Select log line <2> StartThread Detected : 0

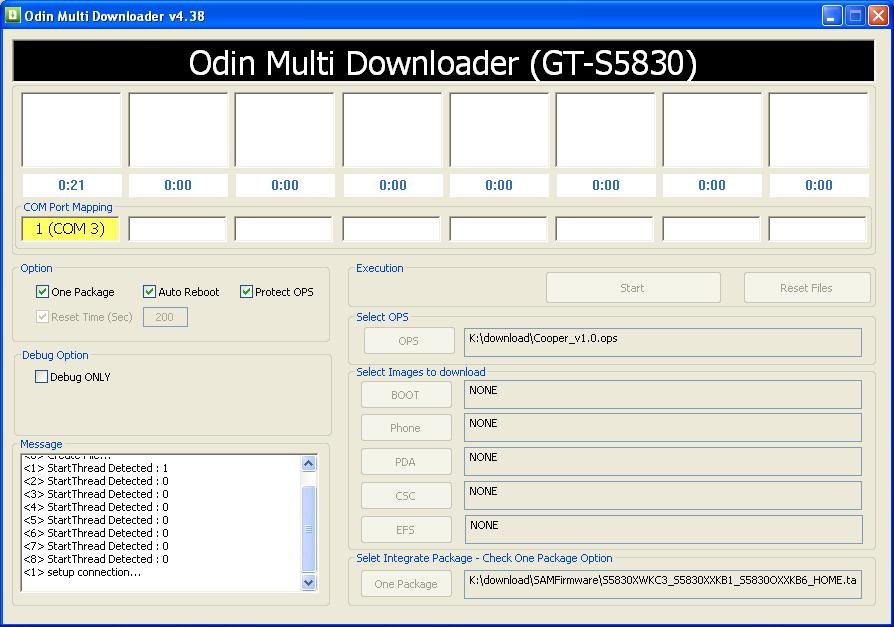[96, 481]
